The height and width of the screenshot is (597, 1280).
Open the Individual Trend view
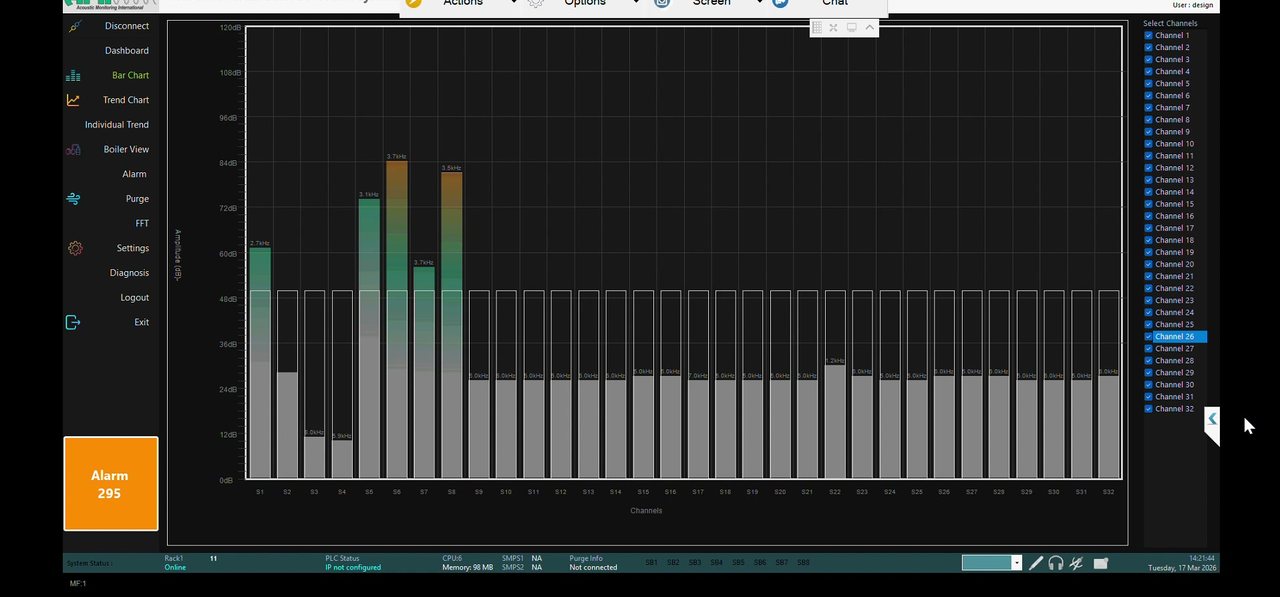click(x=117, y=125)
